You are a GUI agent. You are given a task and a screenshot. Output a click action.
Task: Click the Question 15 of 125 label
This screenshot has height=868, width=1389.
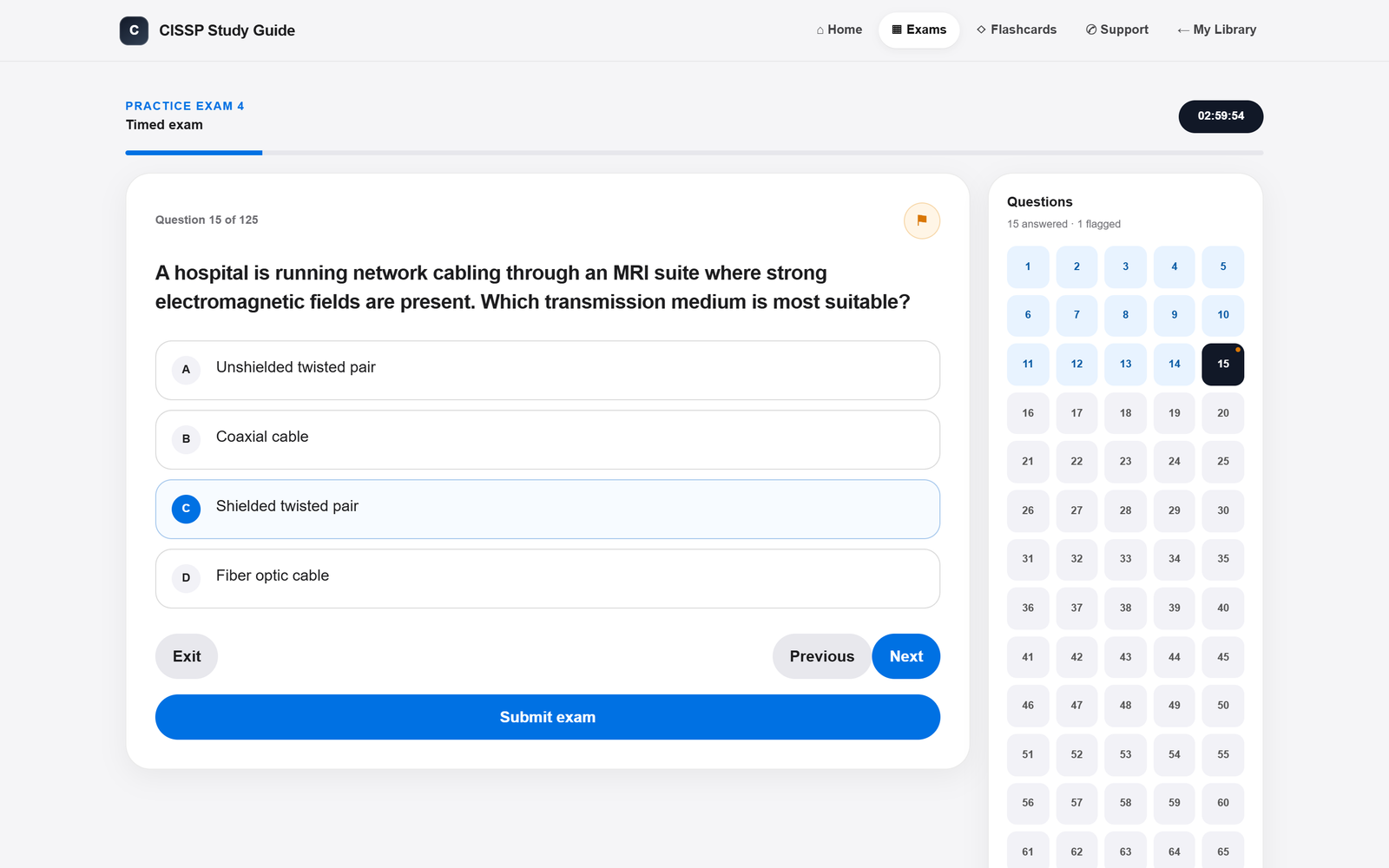pyautogui.click(x=207, y=220)
